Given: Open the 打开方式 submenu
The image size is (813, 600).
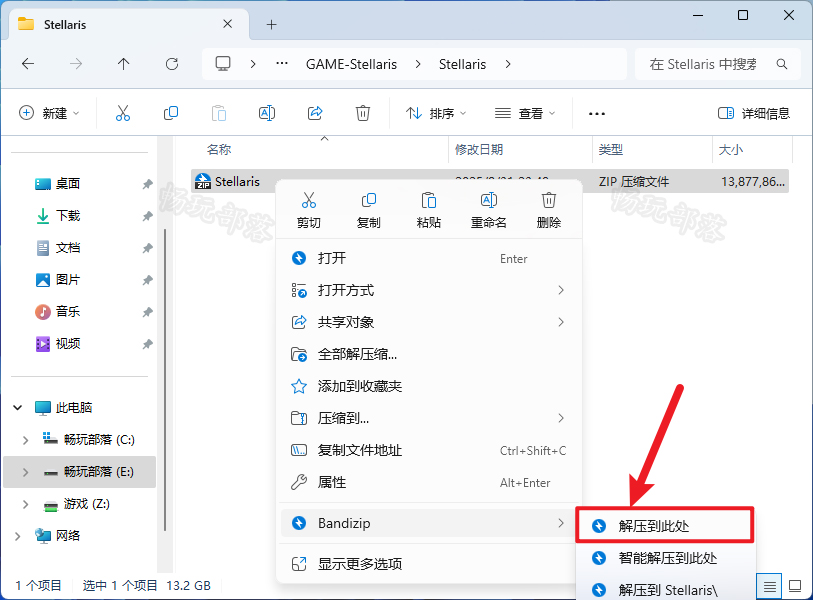Looking at the screenshot, I should [429, 290].
